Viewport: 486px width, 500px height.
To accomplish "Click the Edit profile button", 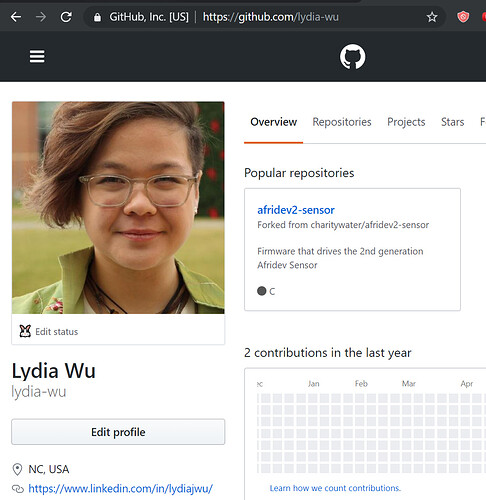I will click(118, 432).
